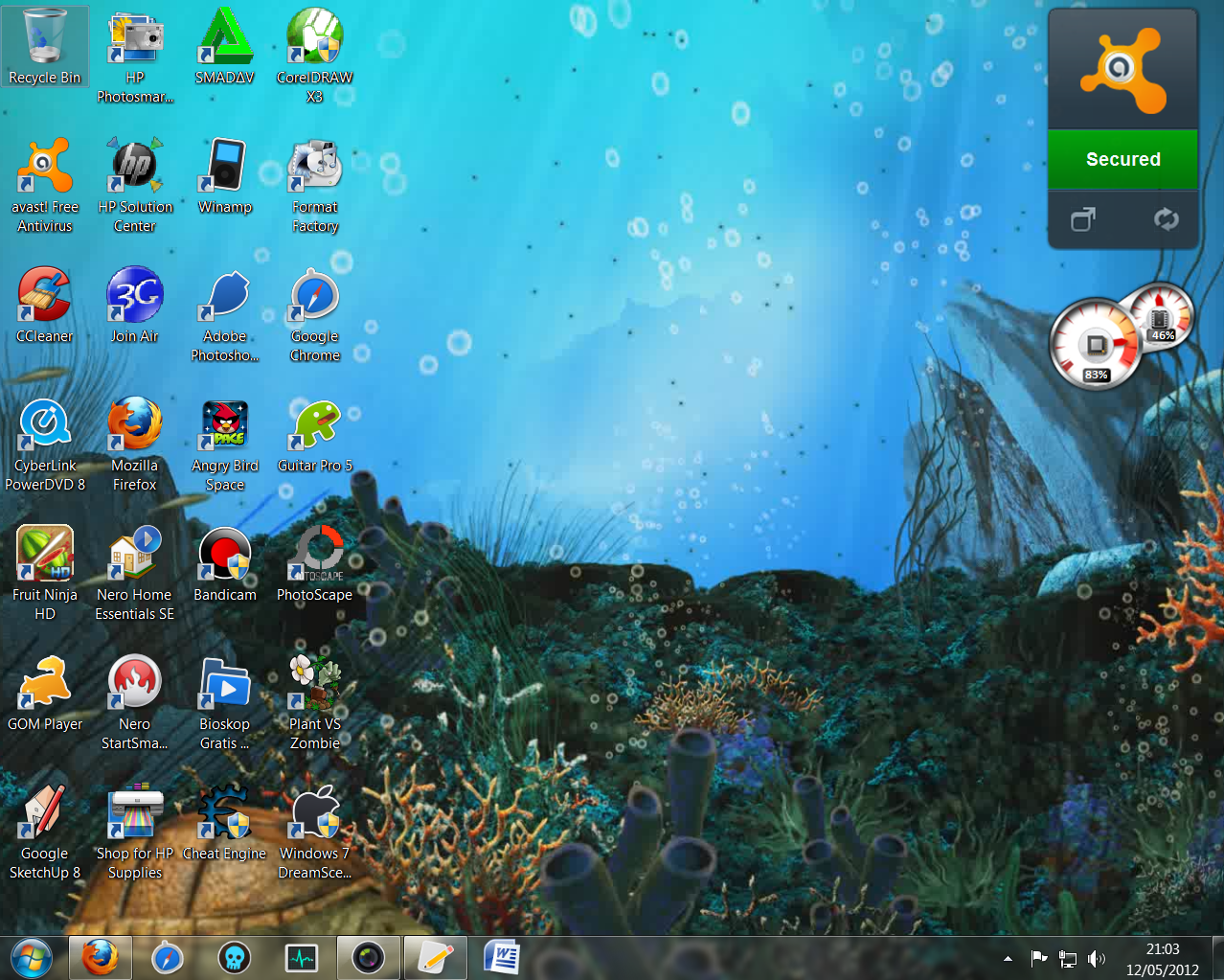Open avast window from gadget's popout icon
This screenshot has height=980, width=1224.
click(x=1082, y=219)
